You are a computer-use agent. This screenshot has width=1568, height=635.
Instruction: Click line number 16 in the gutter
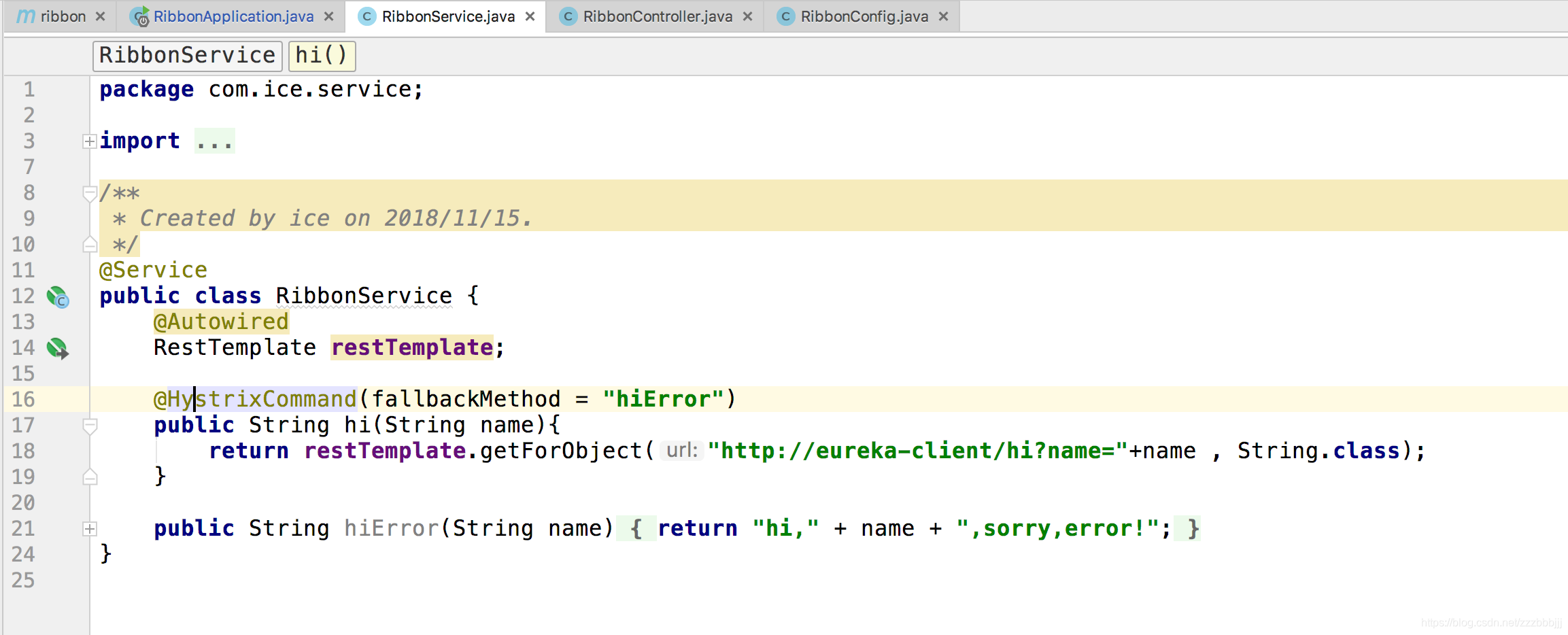pos(23,399)
